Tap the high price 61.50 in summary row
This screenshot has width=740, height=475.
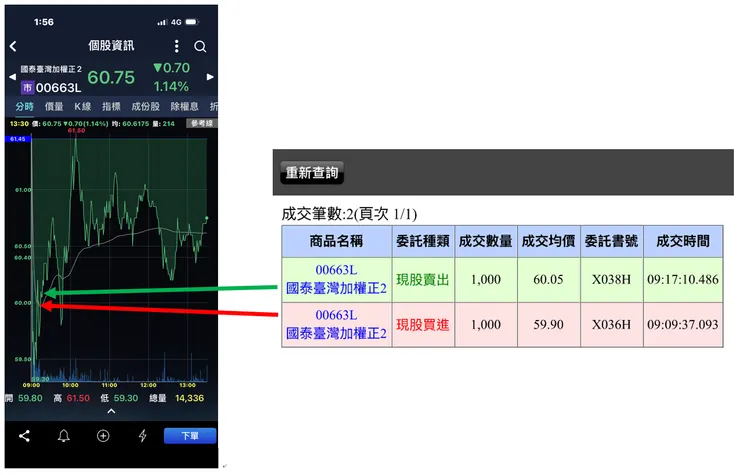pyautogui.click(x=78, y=398)
